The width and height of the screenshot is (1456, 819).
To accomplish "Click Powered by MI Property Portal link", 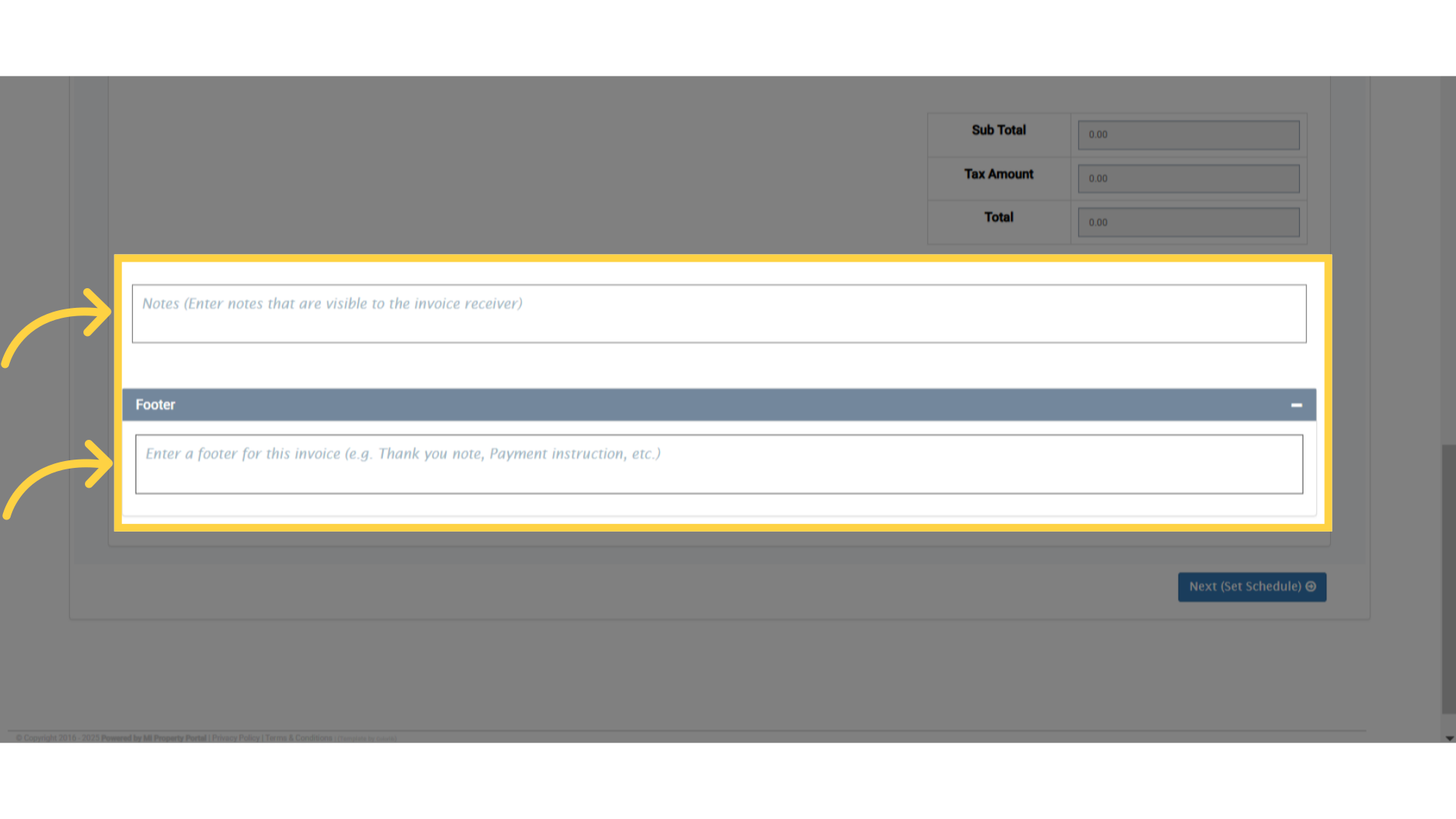I will [154, 738].
